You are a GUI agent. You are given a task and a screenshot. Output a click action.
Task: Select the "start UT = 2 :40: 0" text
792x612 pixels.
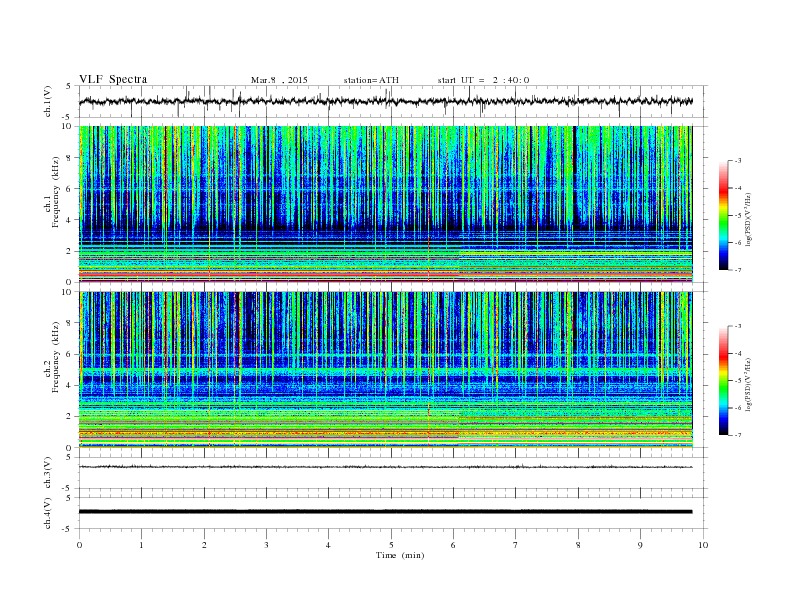483,80
